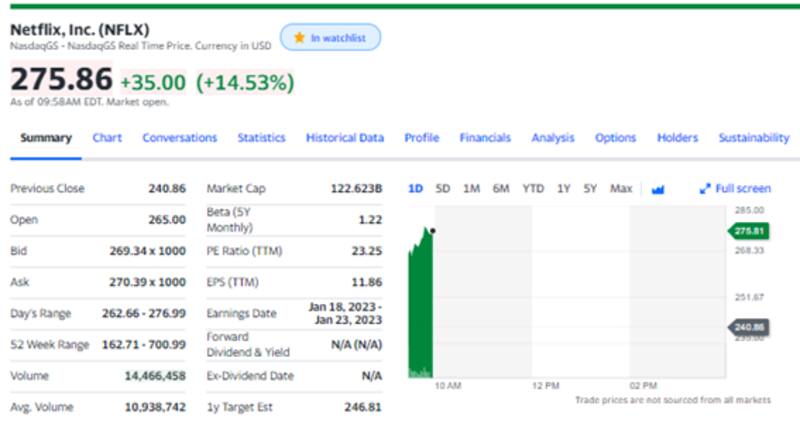The image size is (800, 433).
Task: Open the Sustainability tab
Action: click(753, 138)
